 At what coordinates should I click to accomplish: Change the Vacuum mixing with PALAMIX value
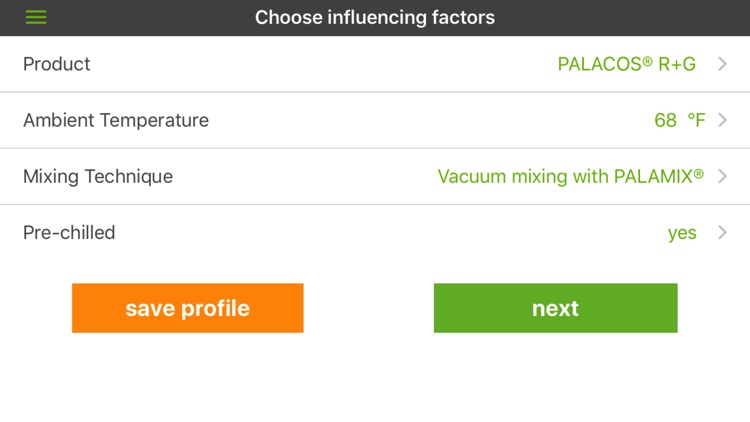(x=570, y=176)
